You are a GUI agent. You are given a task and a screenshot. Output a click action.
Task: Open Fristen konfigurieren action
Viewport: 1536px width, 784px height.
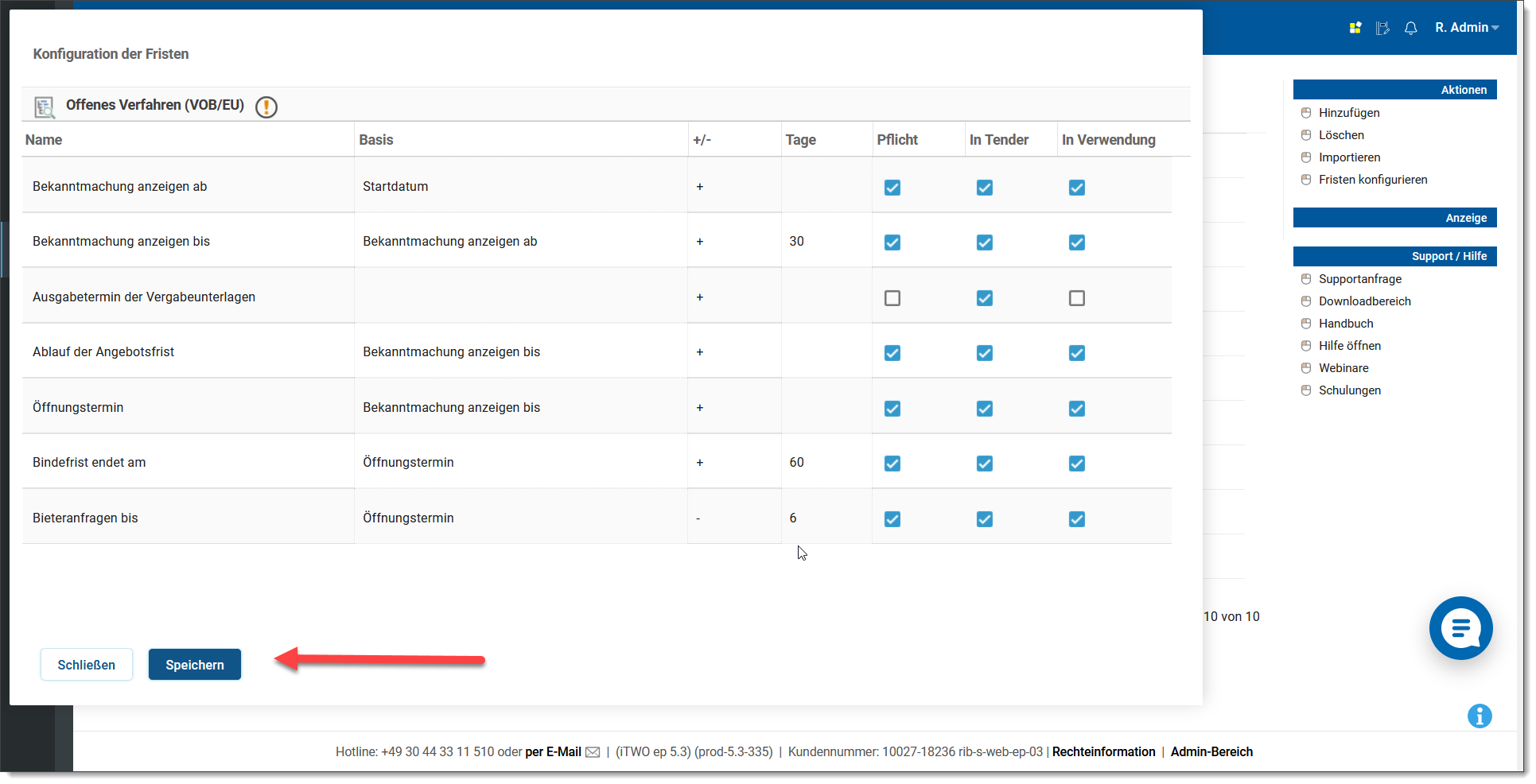(1373, 180)
